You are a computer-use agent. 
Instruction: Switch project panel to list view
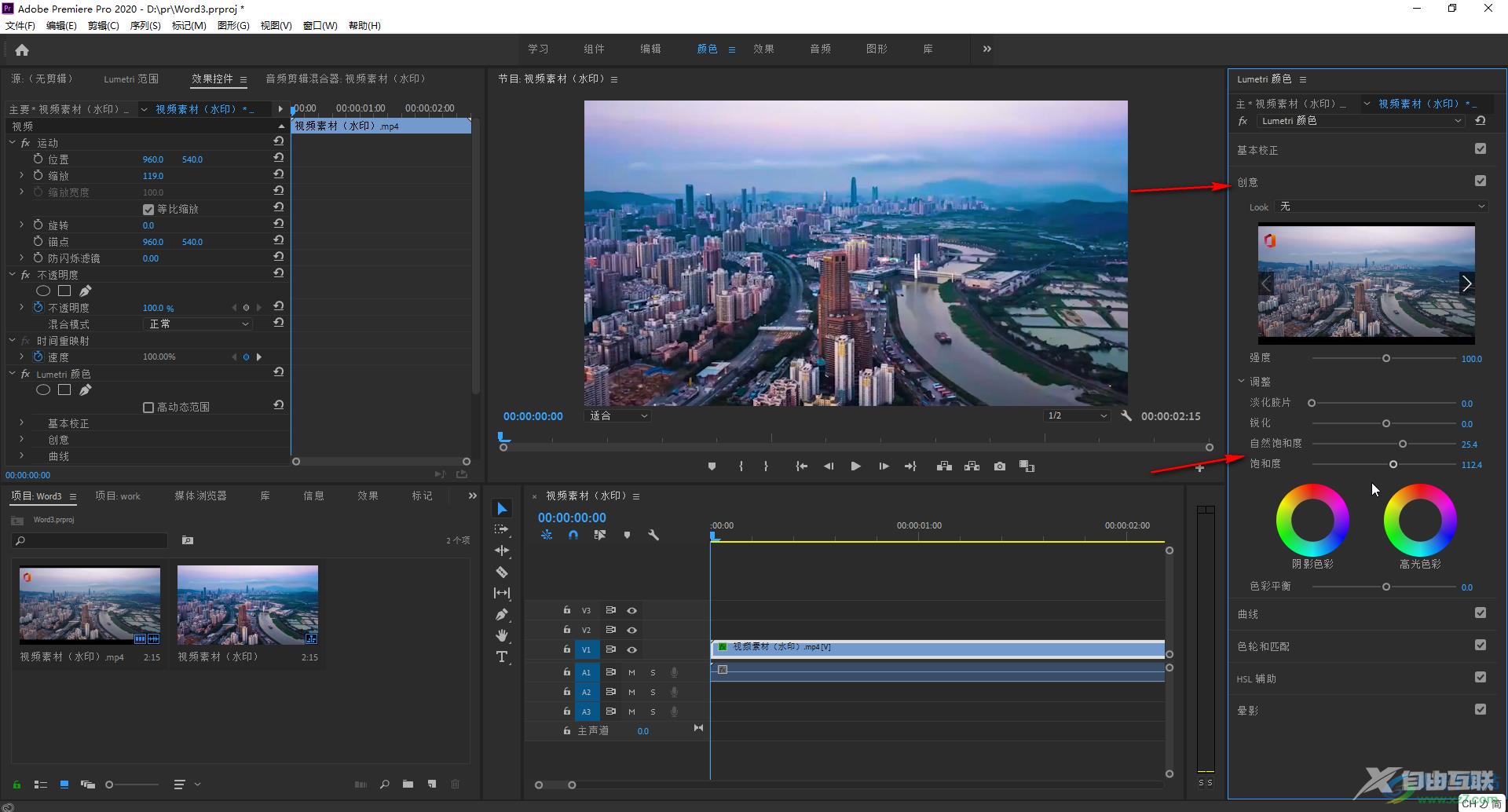[40, 785]
